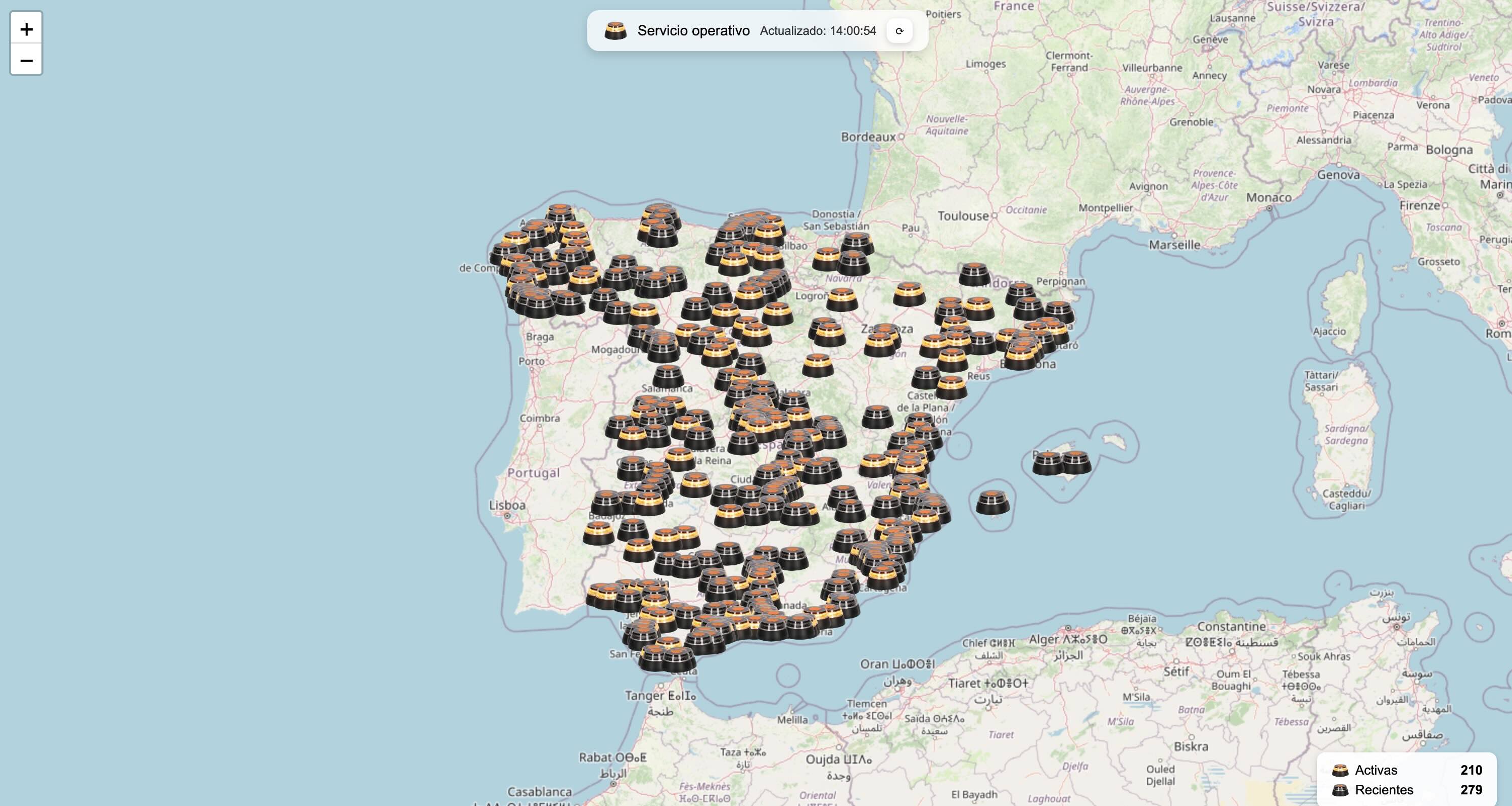Refresh the beacon data
Viewport: 1512px width, 806px height.
899,31
